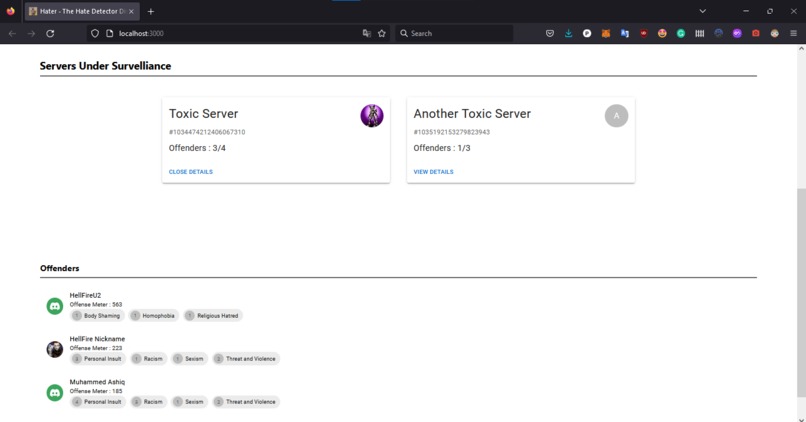The image size is (806, 422).
Task: Open the vertical bars extension icon
Action: (700, 33)
